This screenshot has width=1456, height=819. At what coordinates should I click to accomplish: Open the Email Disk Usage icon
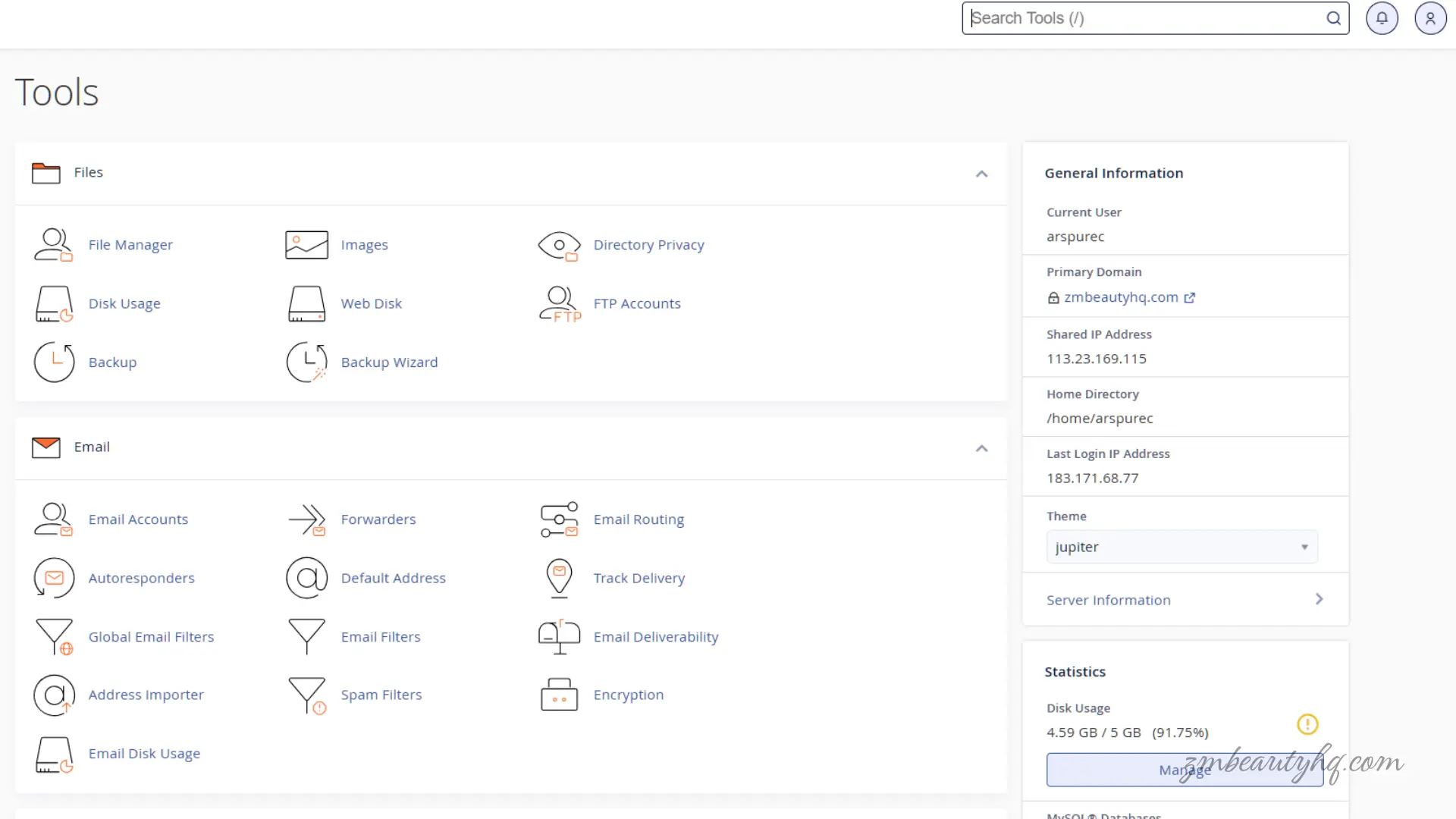point(54,755)
